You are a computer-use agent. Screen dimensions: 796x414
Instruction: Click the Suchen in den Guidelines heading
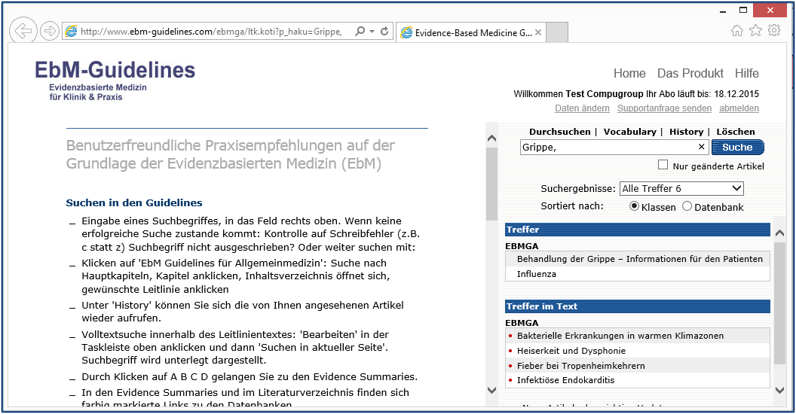(134, 203)
